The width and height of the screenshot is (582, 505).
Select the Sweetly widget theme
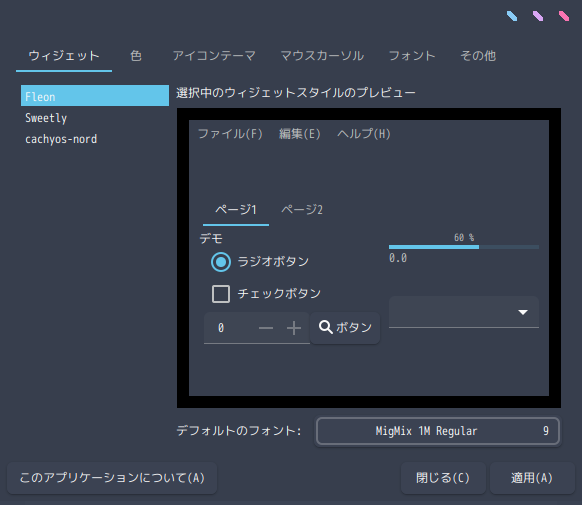click(x=95, y=118)
